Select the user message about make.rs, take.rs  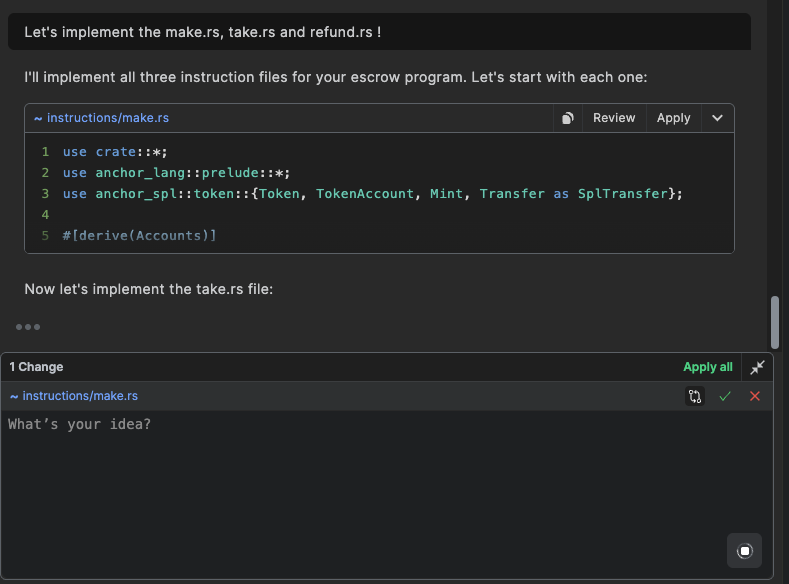(202, 32)
